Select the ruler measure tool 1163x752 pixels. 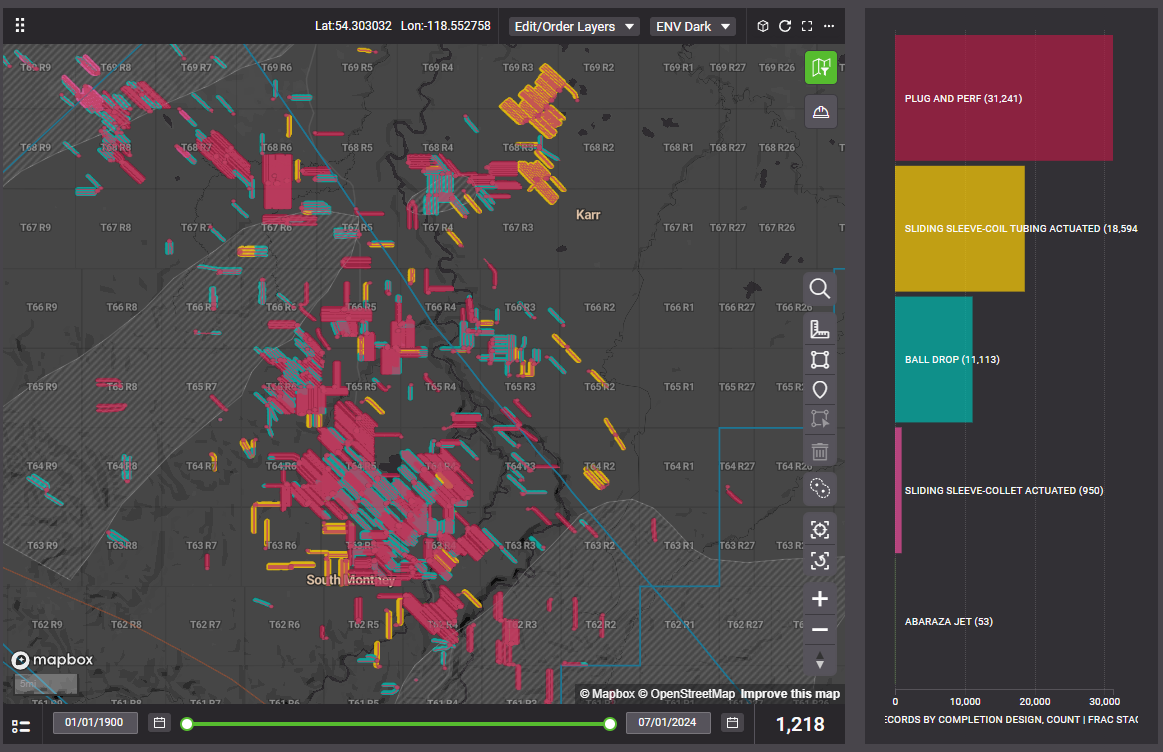(x=820, y=329)
